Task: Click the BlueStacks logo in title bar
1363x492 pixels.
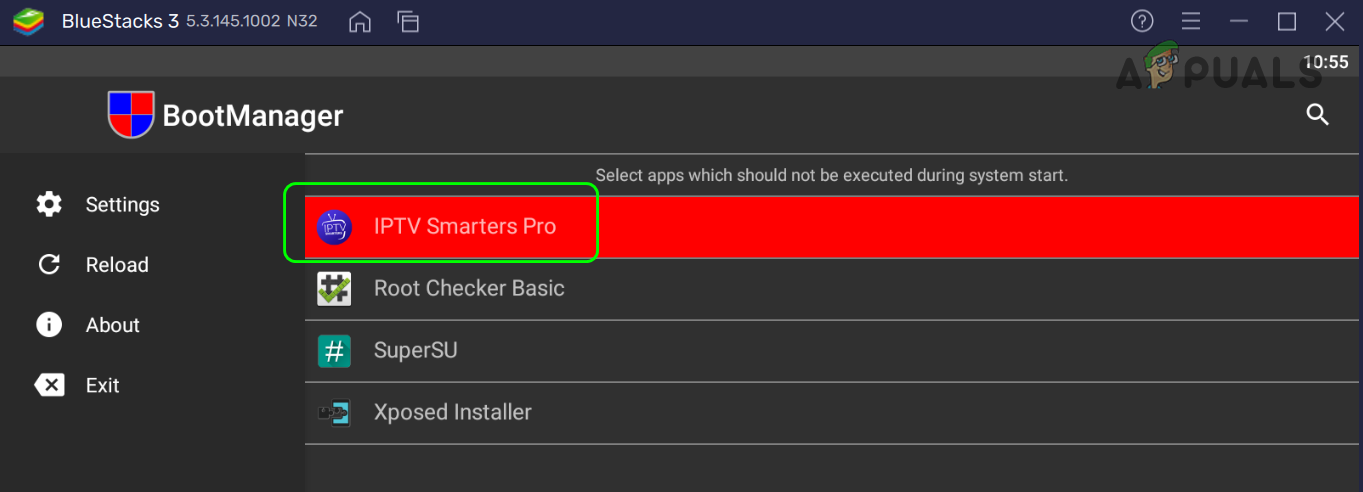Action: 28,21
